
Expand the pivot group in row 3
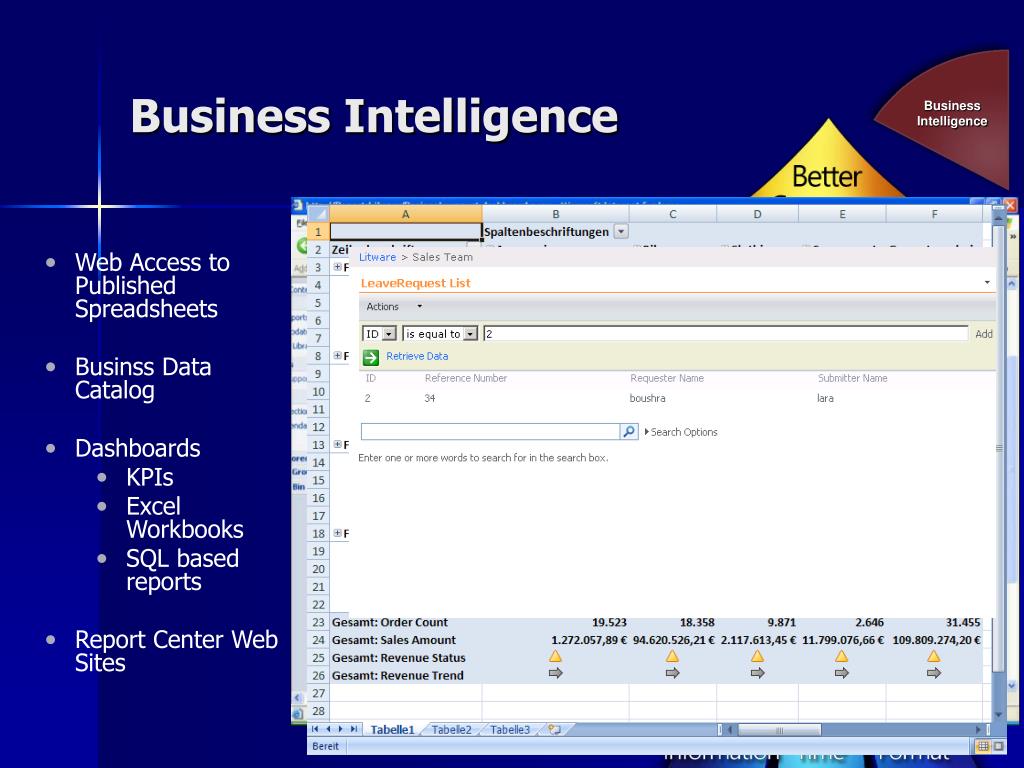tap(338, 266)
